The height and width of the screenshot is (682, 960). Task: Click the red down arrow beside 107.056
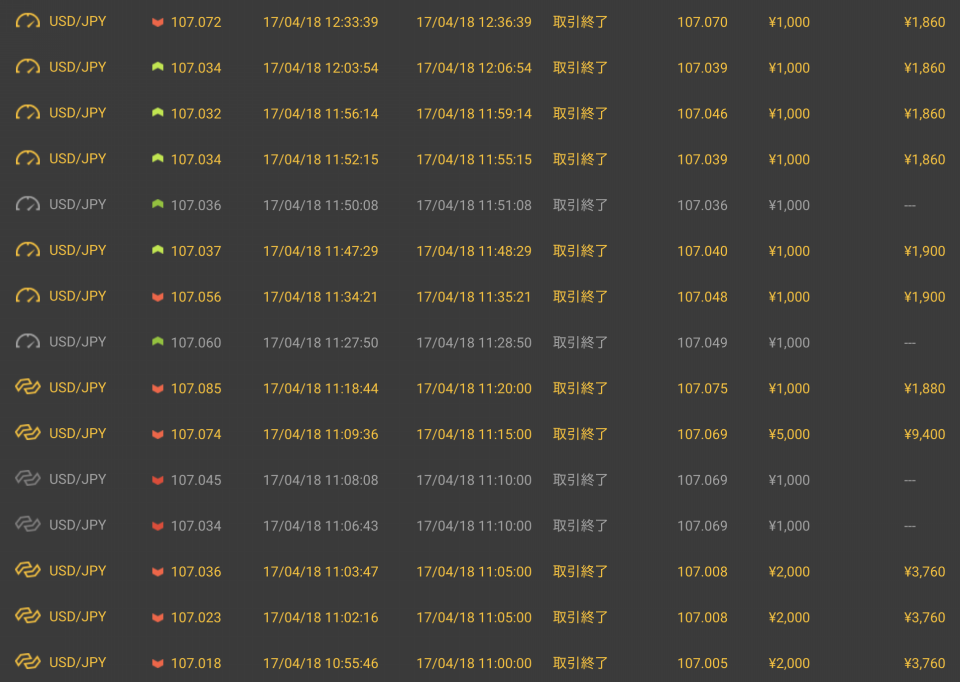157,297
